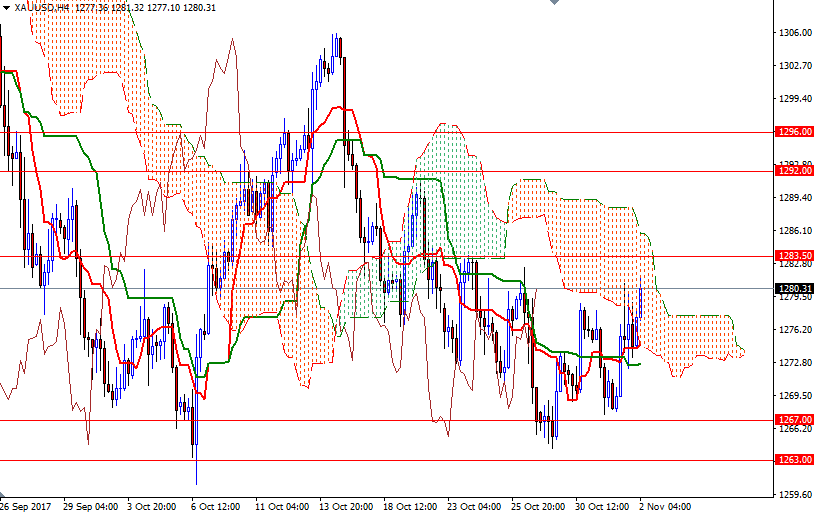Open the chart menu arrow beside XAUUSD,H4
Screen dimensions: 814x514
click(x=6, y=6)
